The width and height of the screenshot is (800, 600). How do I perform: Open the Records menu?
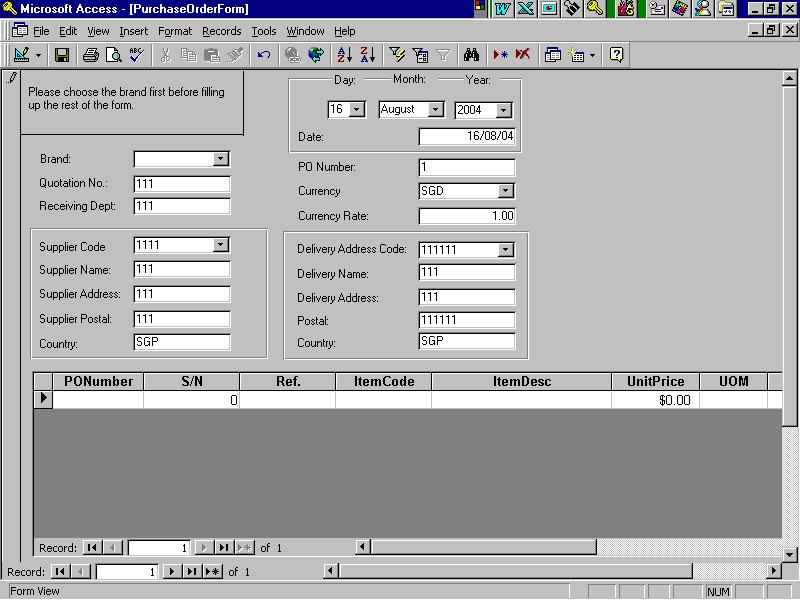(221, 31)
